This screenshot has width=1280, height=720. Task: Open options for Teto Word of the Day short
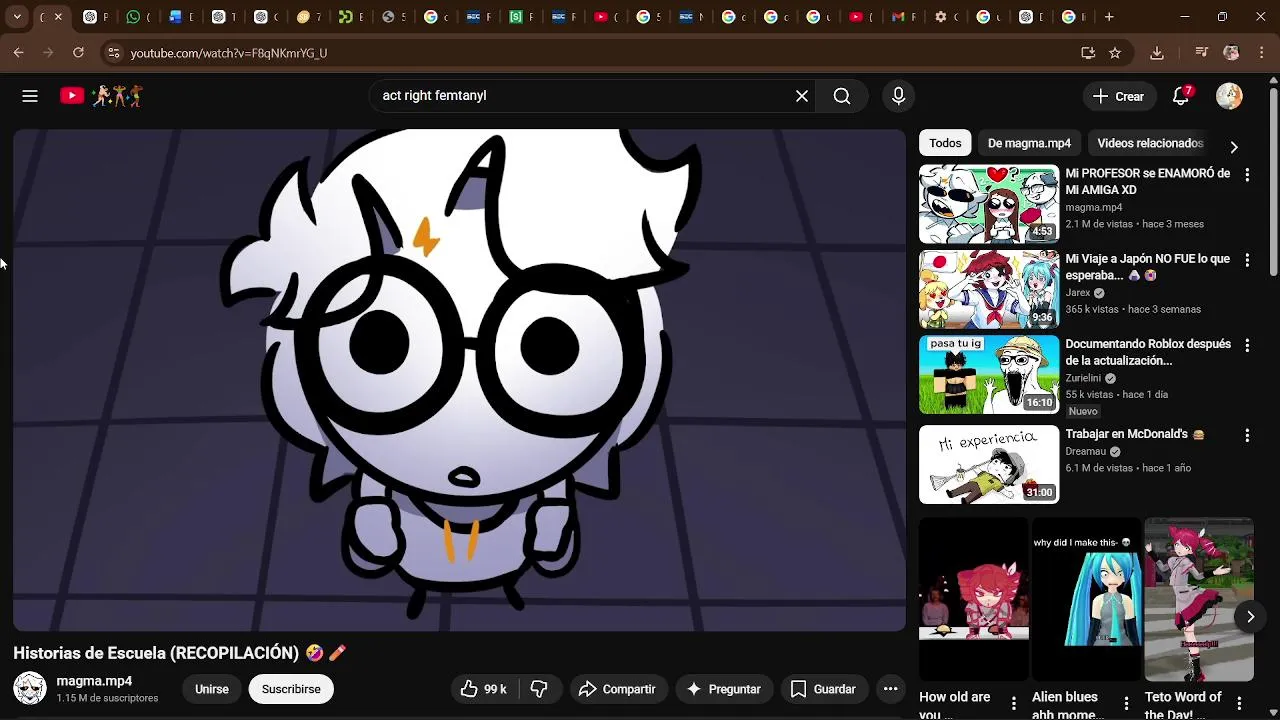[1239, 703]
